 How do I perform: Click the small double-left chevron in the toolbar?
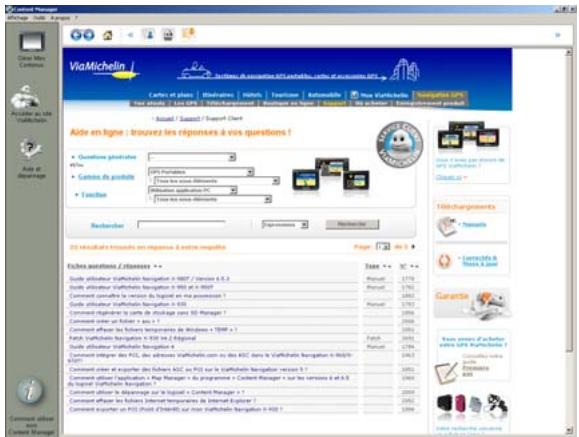[x=130, y=35]
